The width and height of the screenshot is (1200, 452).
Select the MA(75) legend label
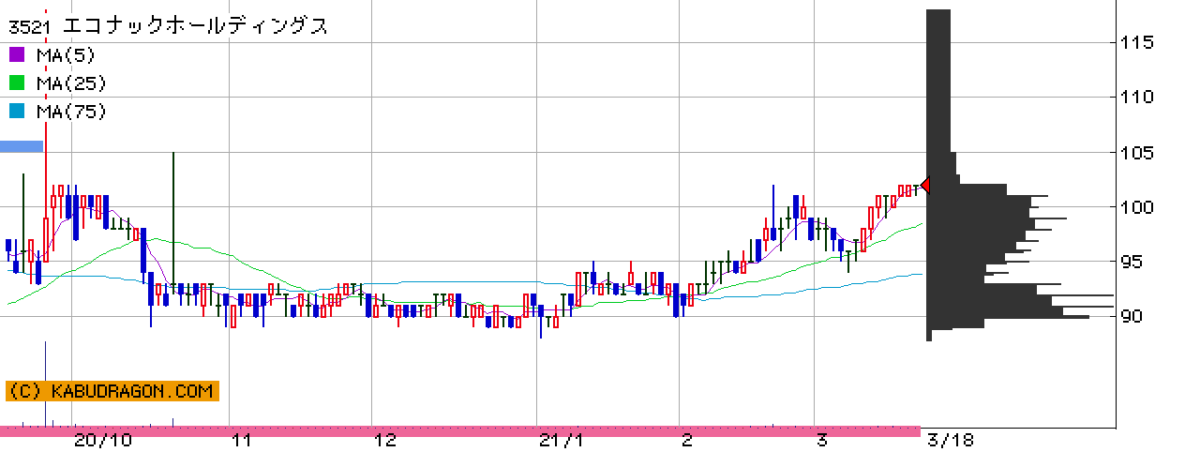[x=71, y=111]
